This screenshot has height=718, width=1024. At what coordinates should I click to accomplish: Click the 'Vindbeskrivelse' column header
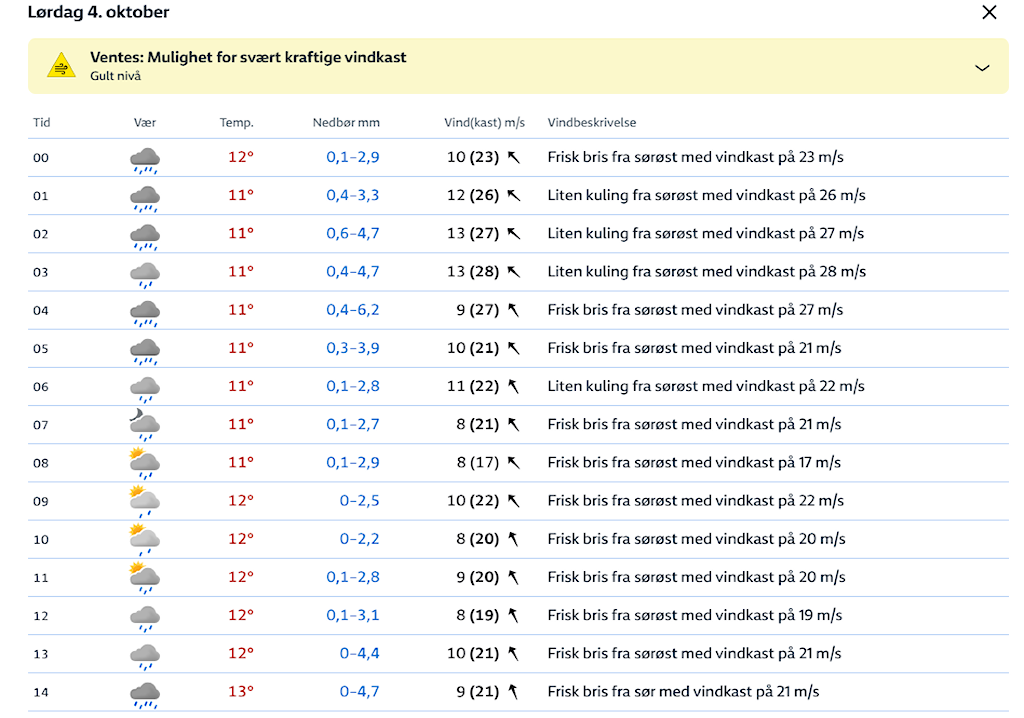point(592,123)
